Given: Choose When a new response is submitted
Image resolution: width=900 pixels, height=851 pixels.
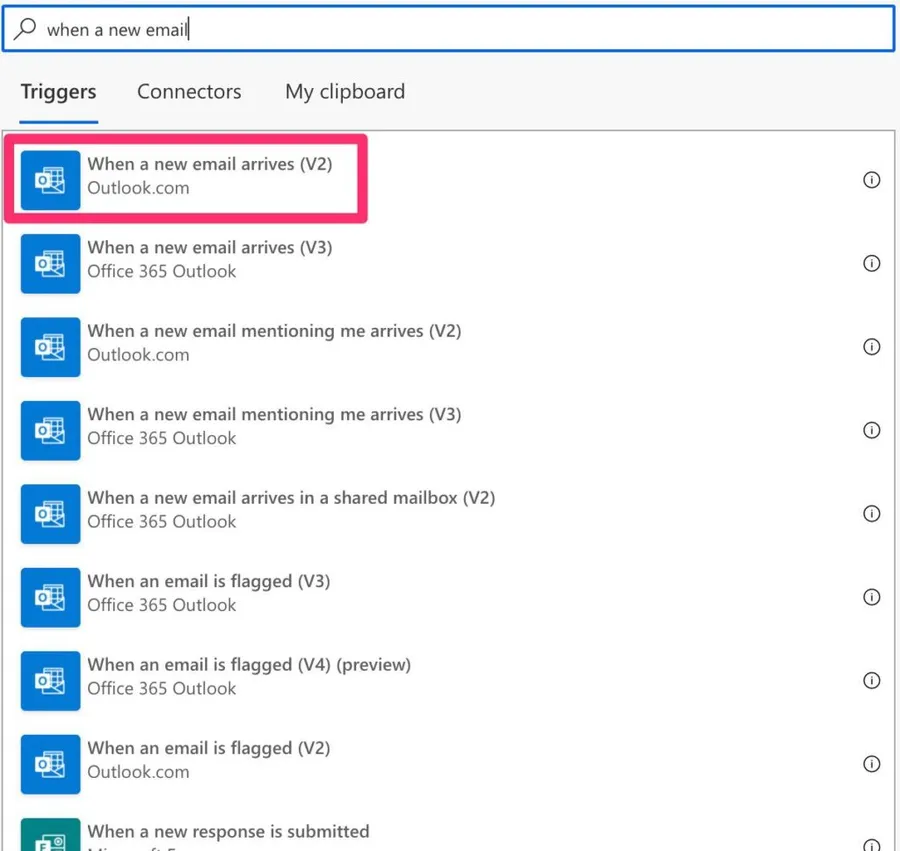Looking at the screenshot, I should (228, 832).
